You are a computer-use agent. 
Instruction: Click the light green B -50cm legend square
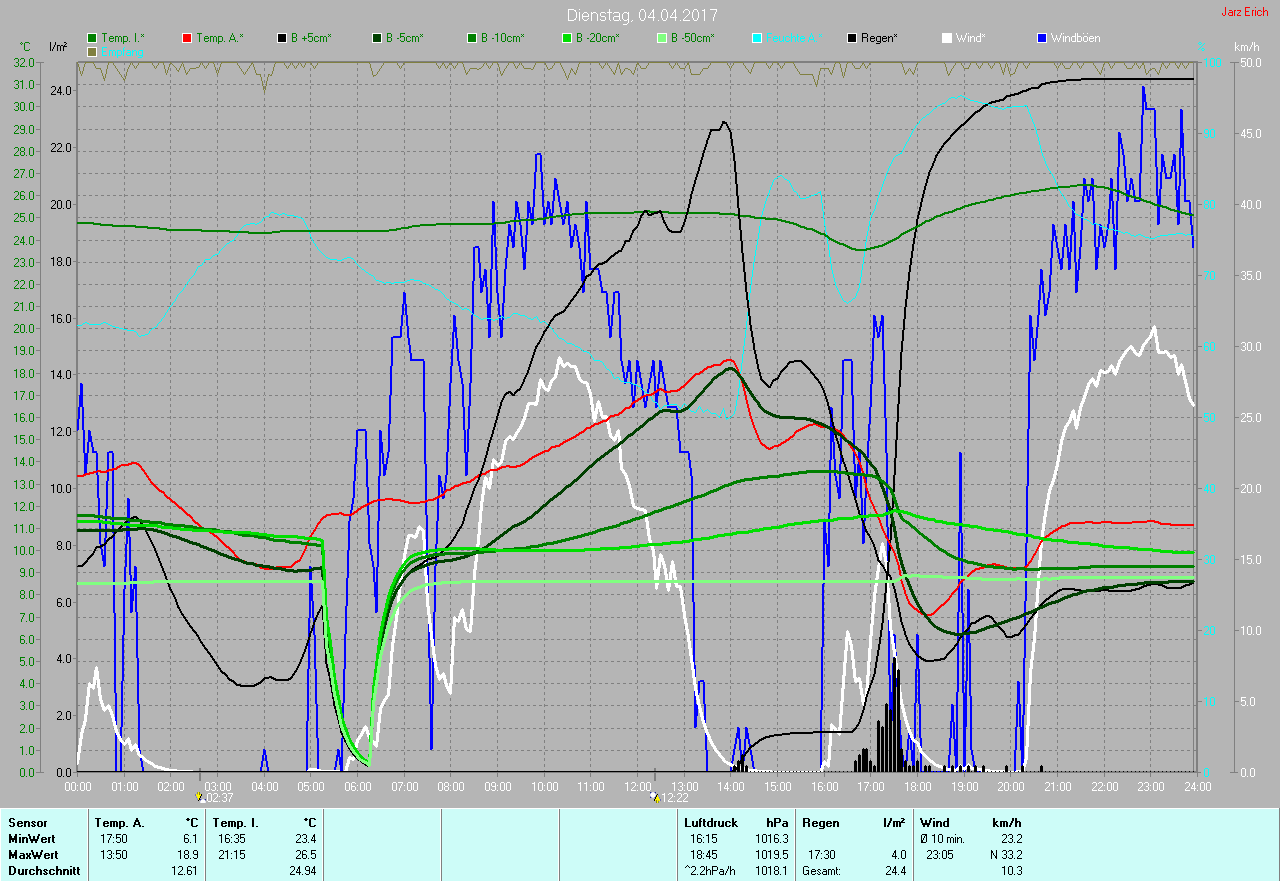click(x=660, y=38)
